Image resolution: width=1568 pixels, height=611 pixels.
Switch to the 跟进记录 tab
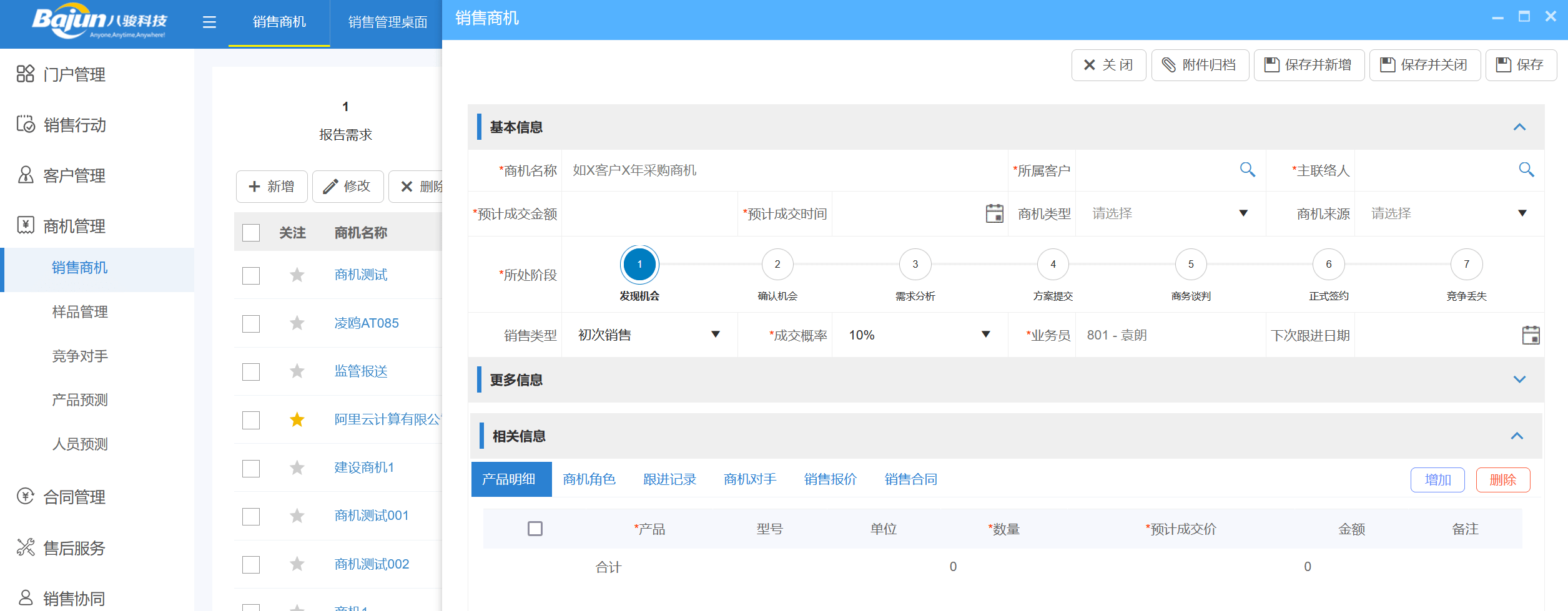coord(669,479)
